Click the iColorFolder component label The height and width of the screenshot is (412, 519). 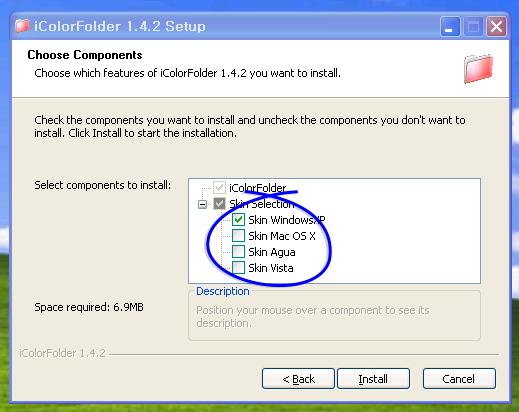[x=257, y=188]
